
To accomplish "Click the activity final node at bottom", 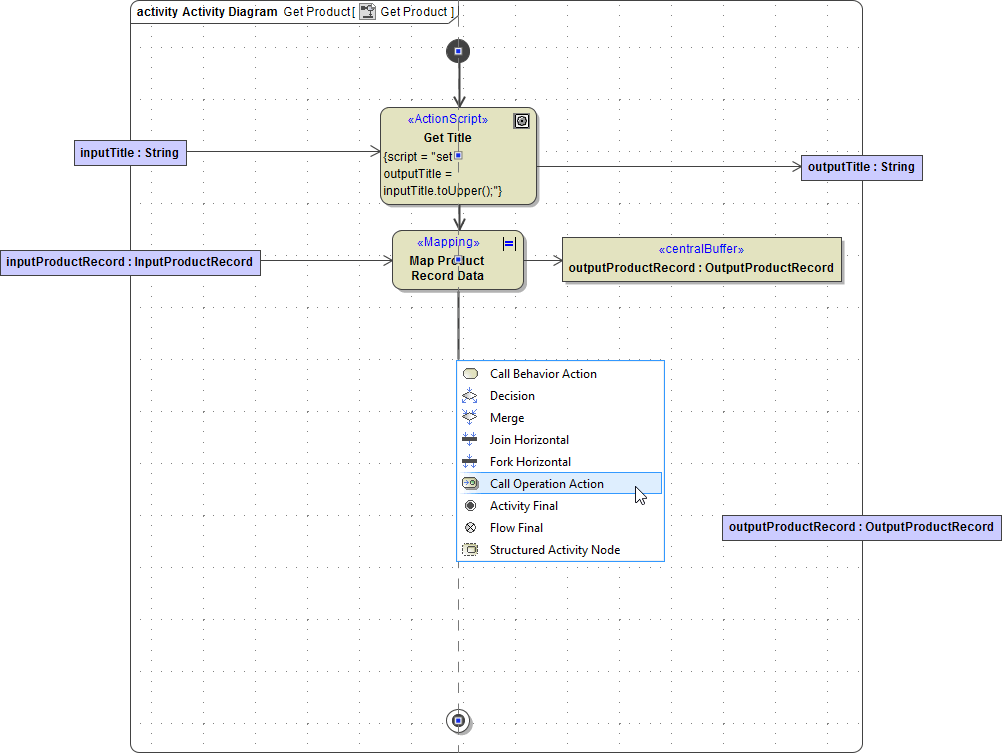I will (458, 720).
